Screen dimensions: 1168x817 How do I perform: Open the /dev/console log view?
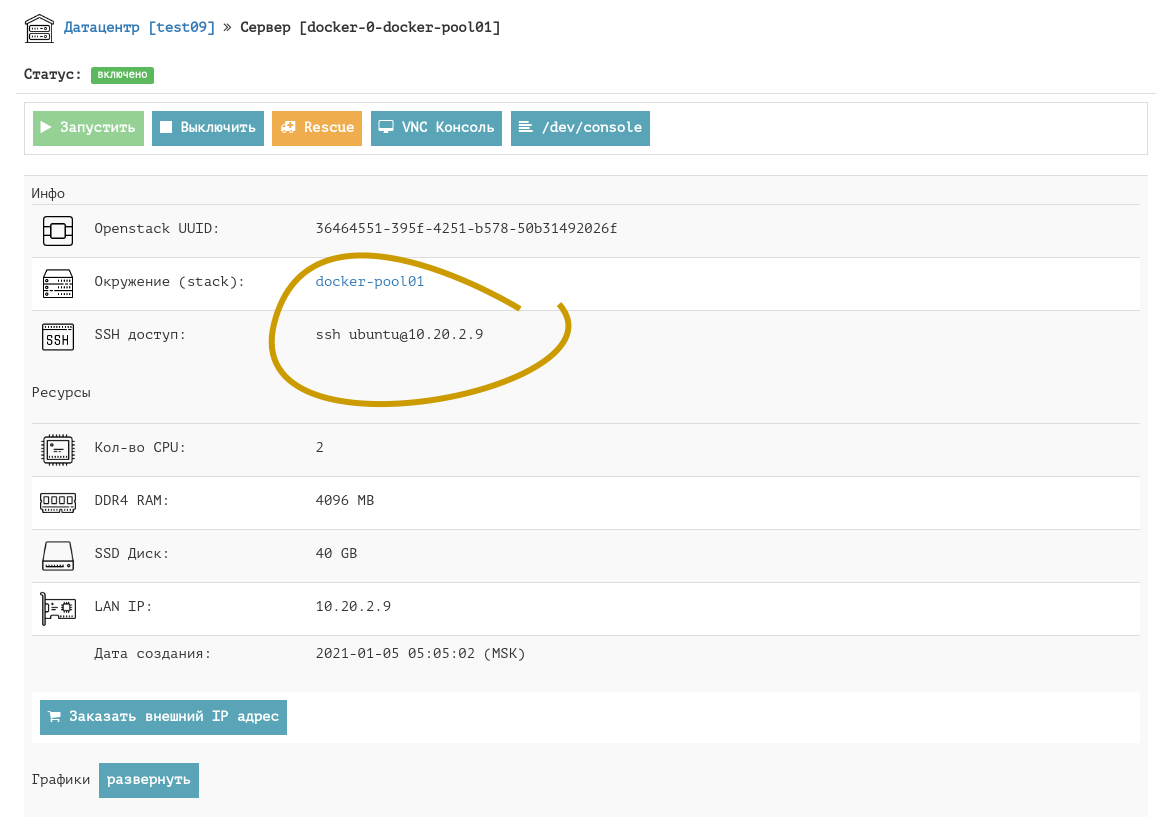(x=580, y=128)
